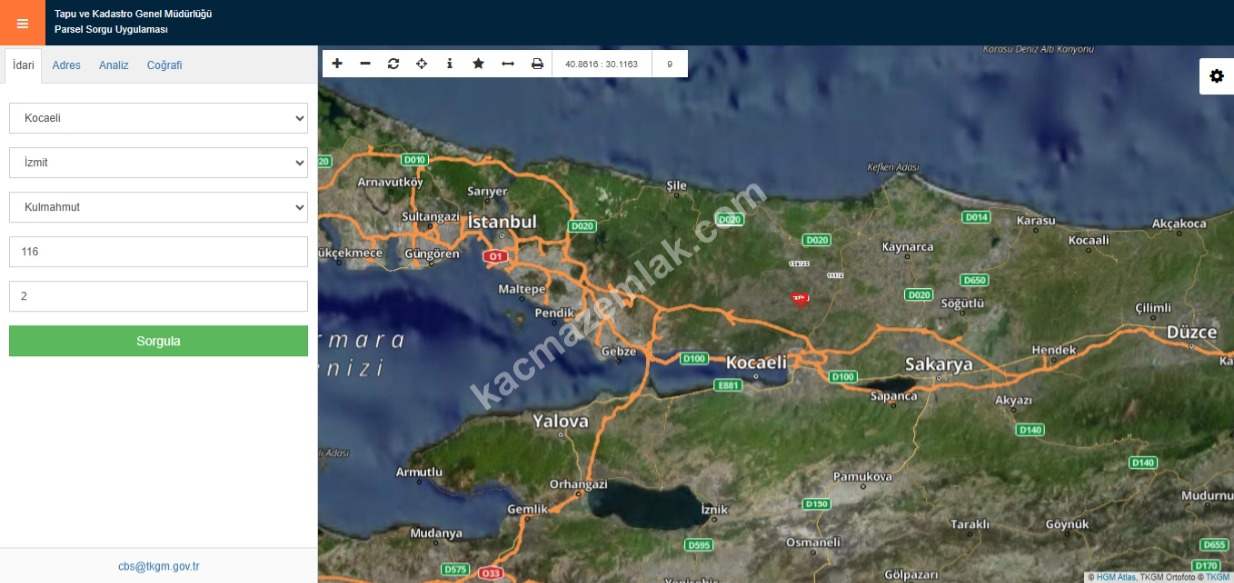The height and width of the screenshot is (583, 1234).
Task: Open the map settings gear
Action: pos(1216,76)
